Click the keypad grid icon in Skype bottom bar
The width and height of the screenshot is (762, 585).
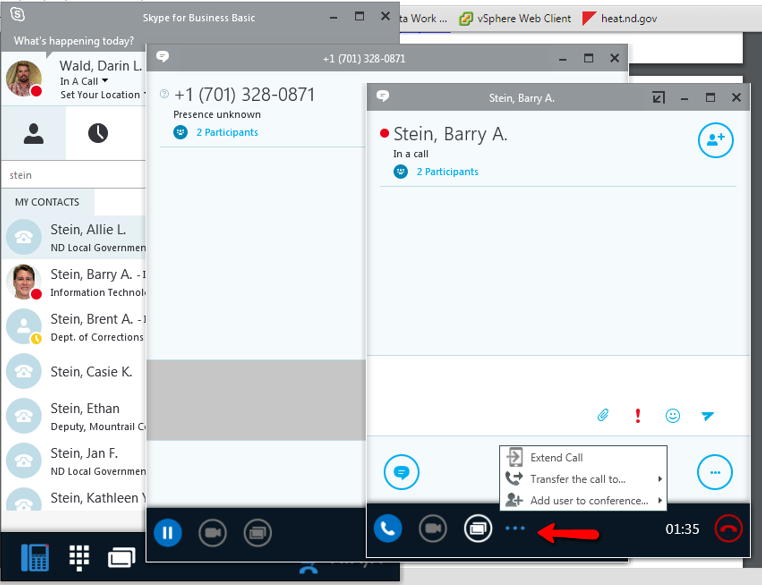[79, 558]
